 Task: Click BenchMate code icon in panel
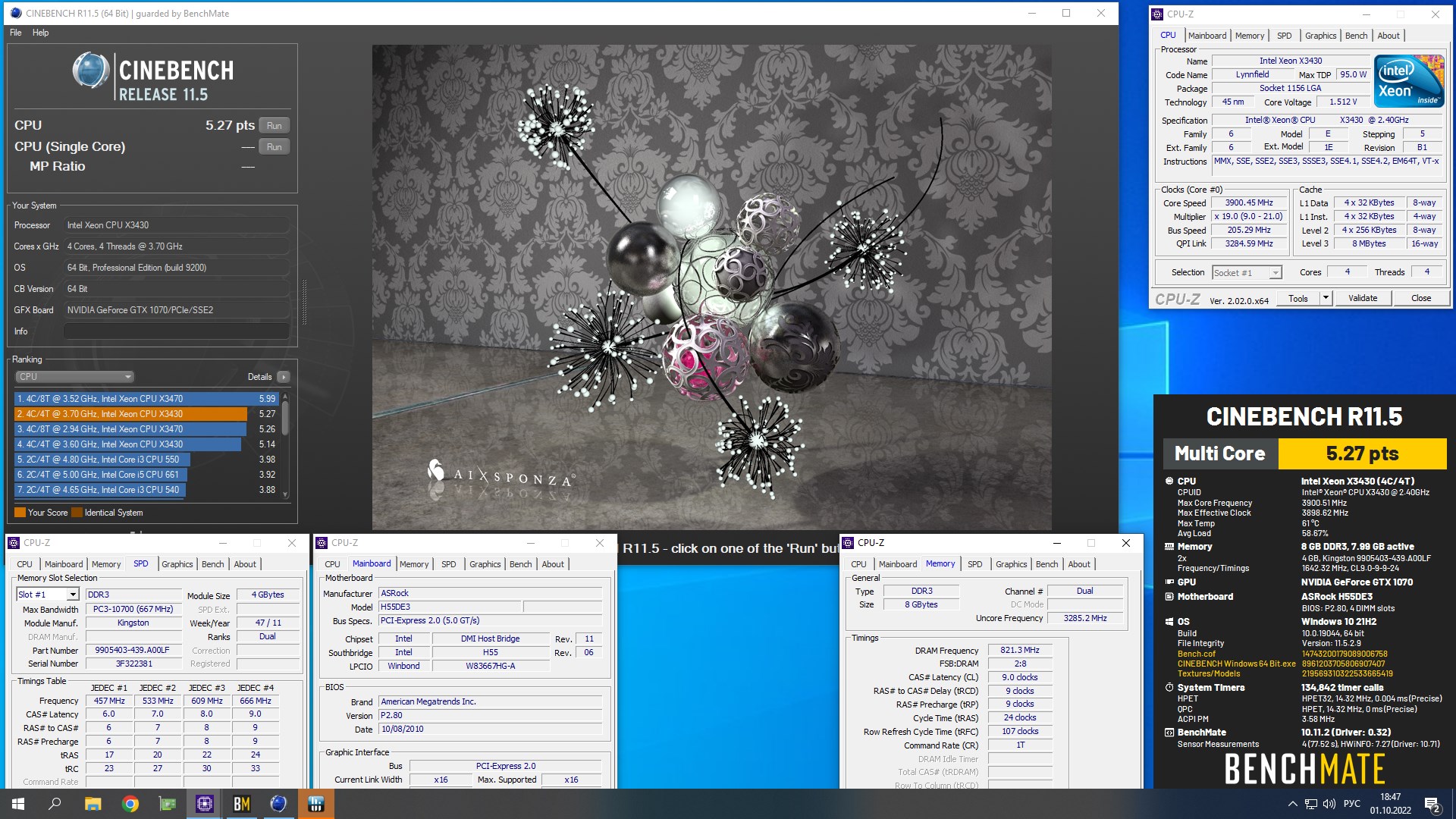(1169, 733)
